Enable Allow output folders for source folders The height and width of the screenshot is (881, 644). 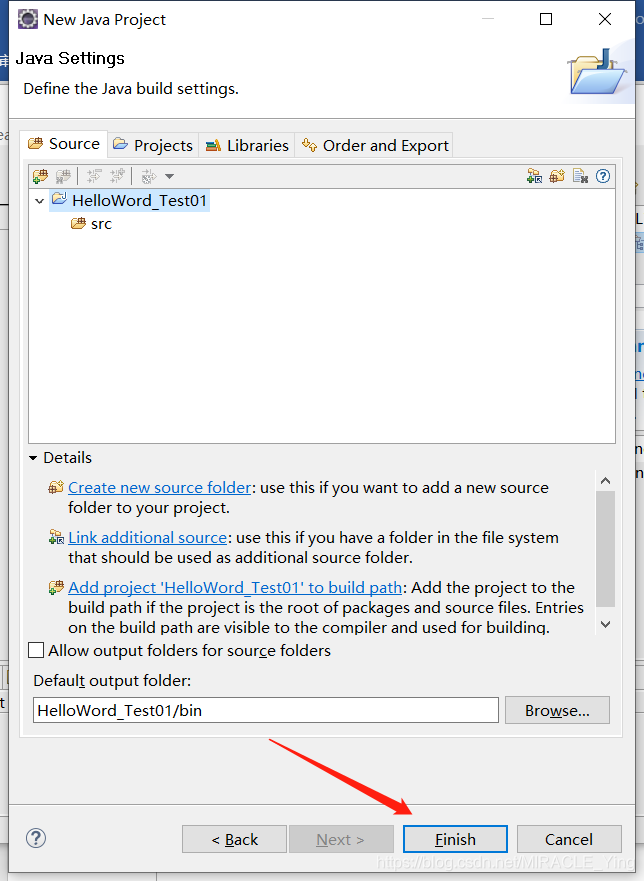tap(36, 650)
